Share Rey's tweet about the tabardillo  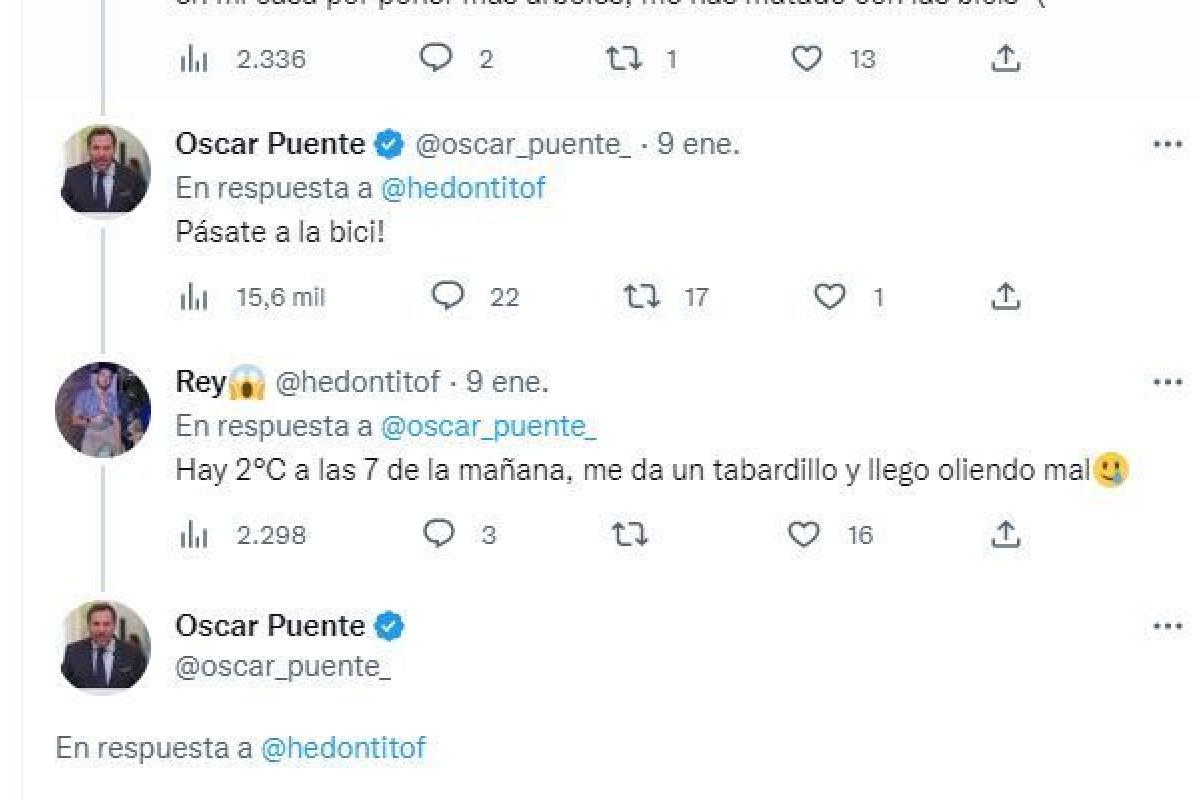point(1005,535)
